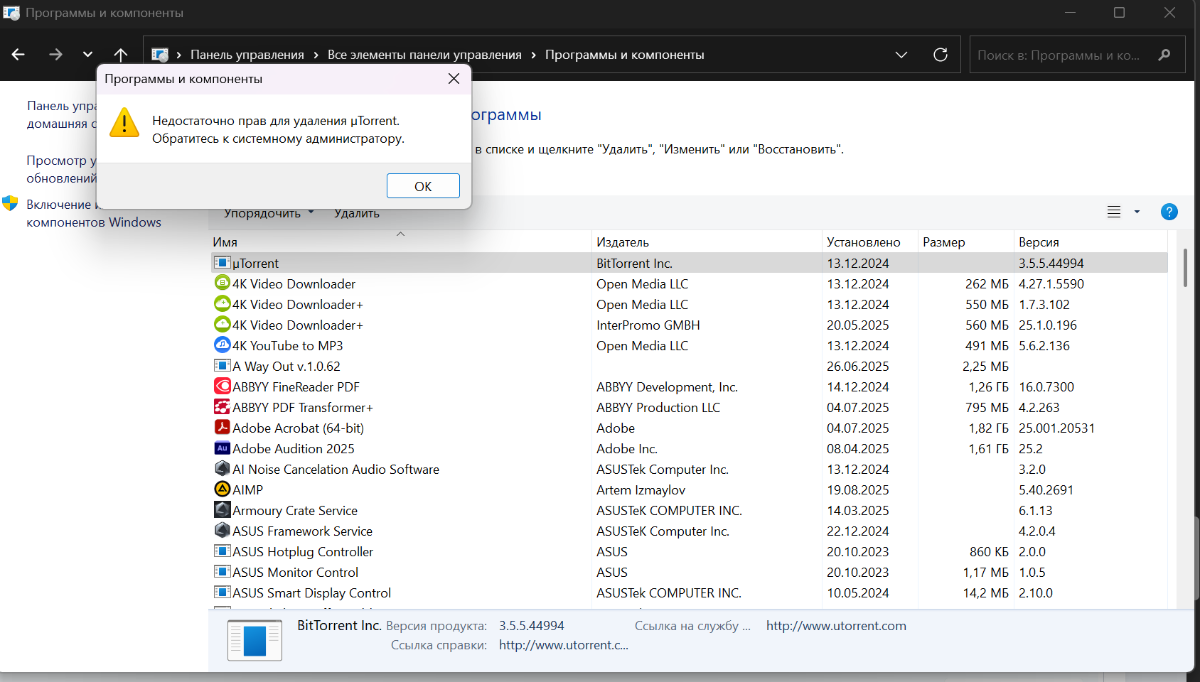Open http://www.utorrent.com support link
Image resolution: width=1200 pixels, height=682 pixels.
click(836, 626)
